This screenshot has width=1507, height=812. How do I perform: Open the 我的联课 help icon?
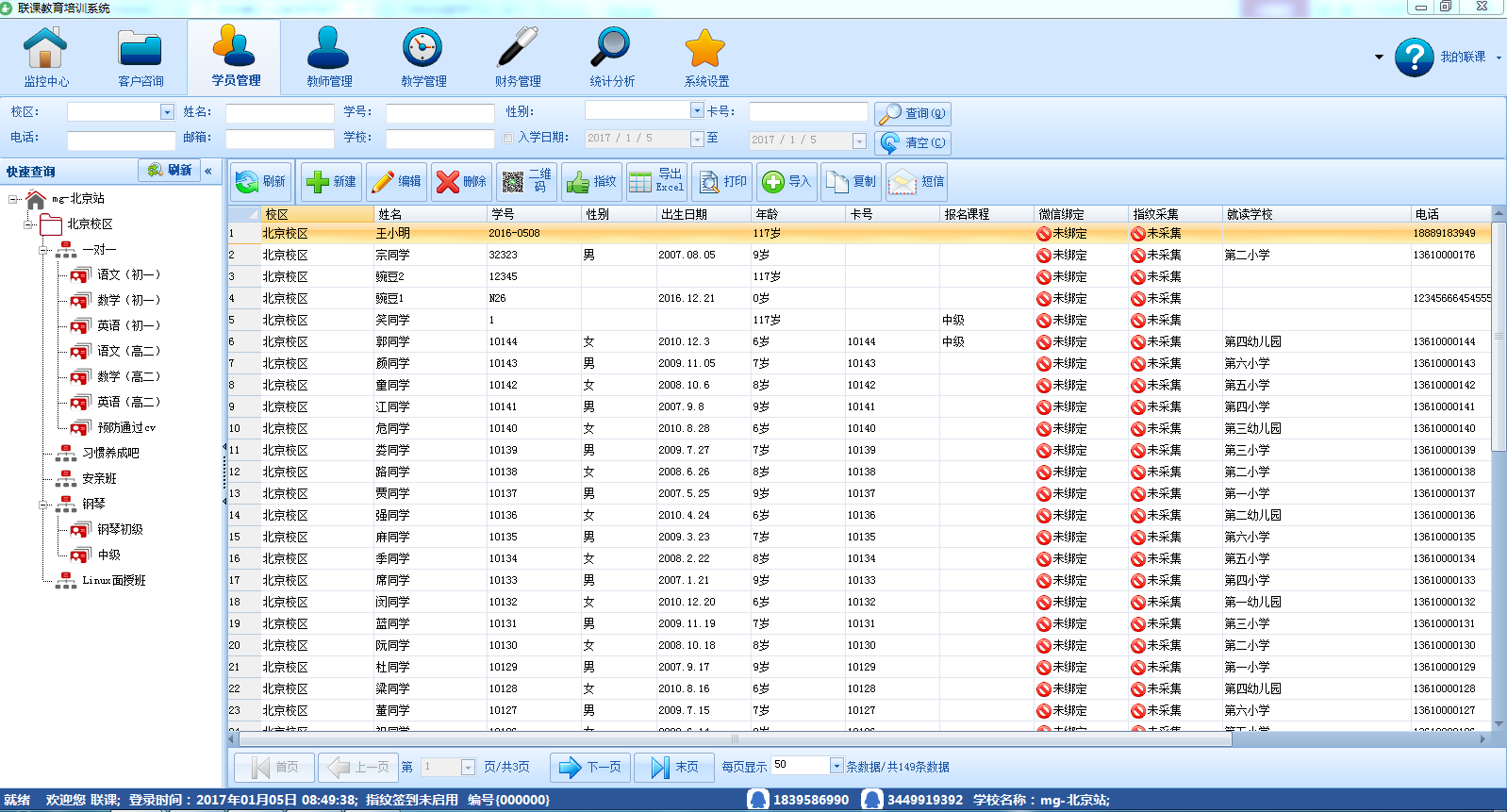tap(1414, 58)
